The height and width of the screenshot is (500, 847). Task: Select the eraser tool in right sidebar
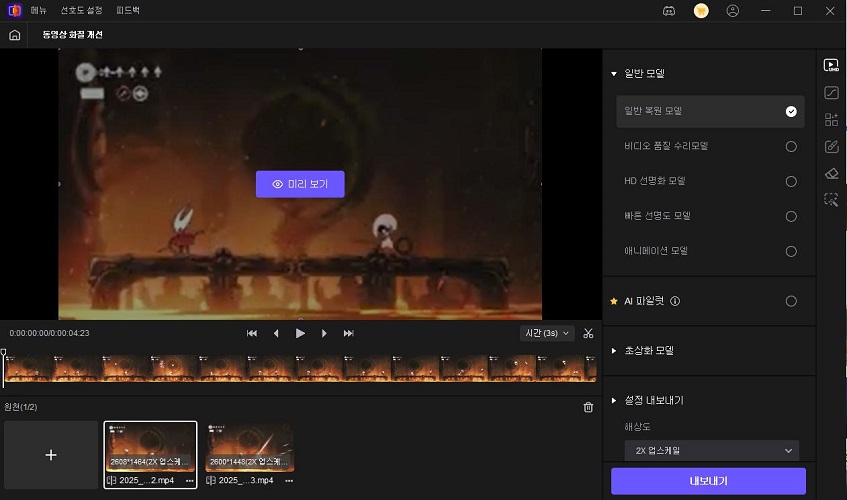[831, 173]
